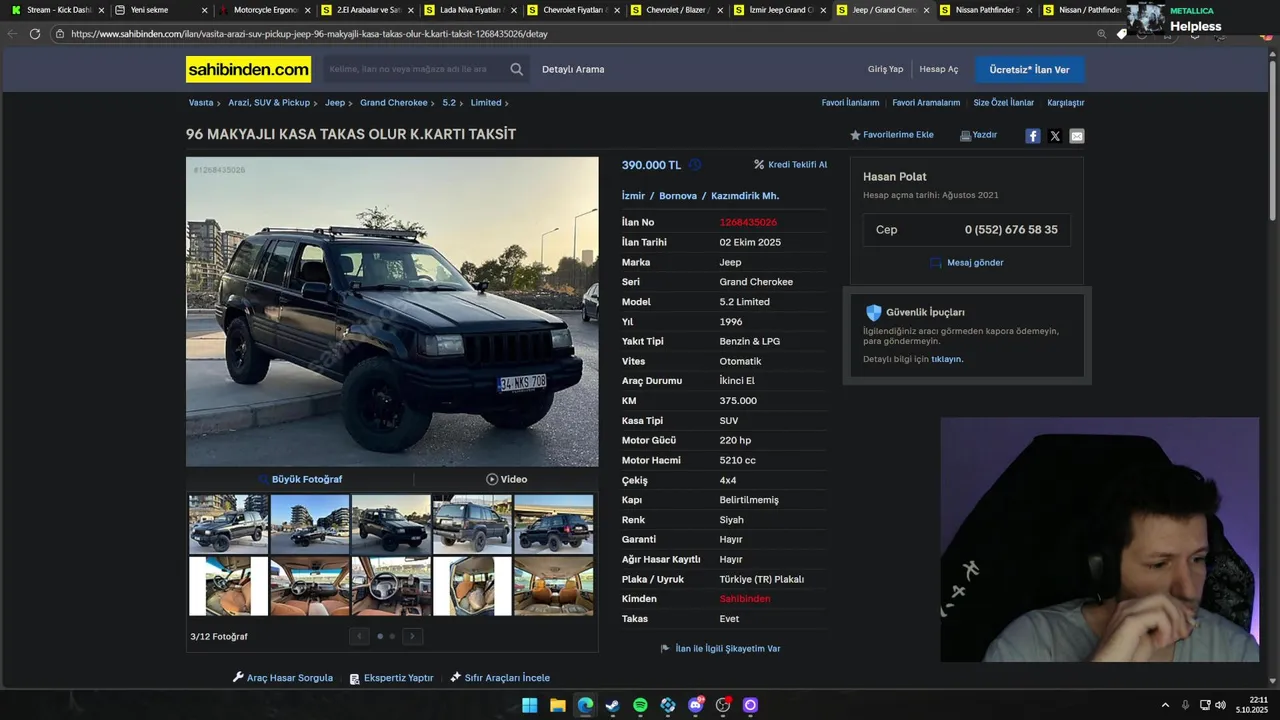1280x720 pixels.
Task: Click the main Jeep photo
Action: click(392, 311)
